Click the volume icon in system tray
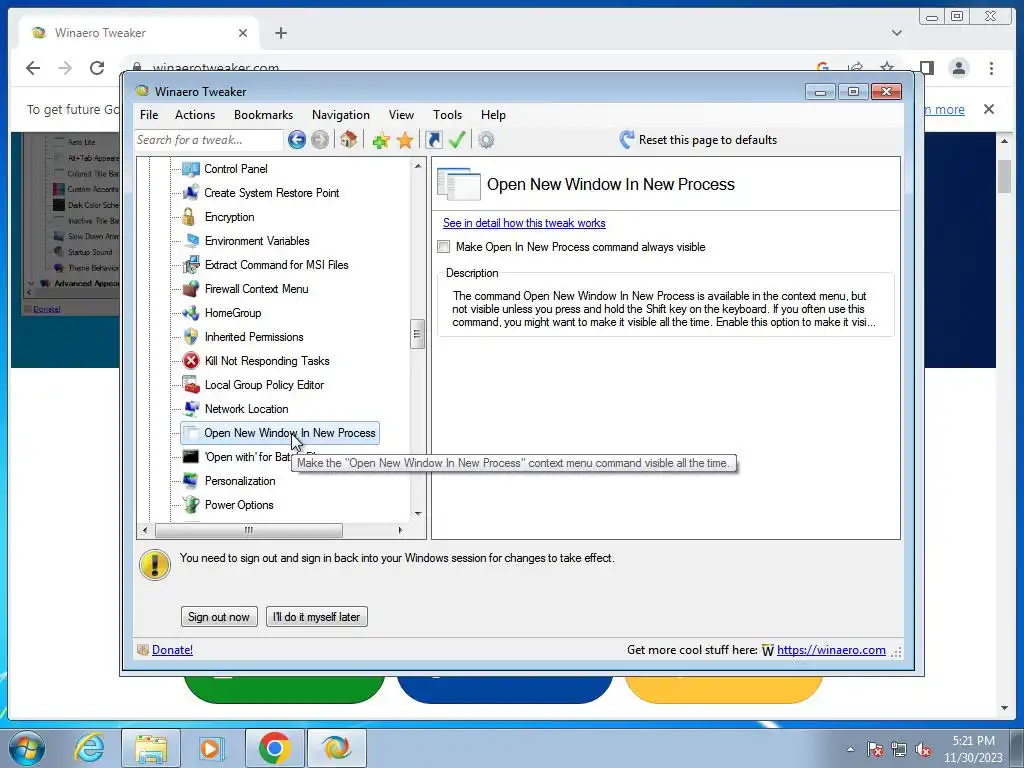Image resolution: width=1024 pixels, height=768 pixels. tap(923, 749)
